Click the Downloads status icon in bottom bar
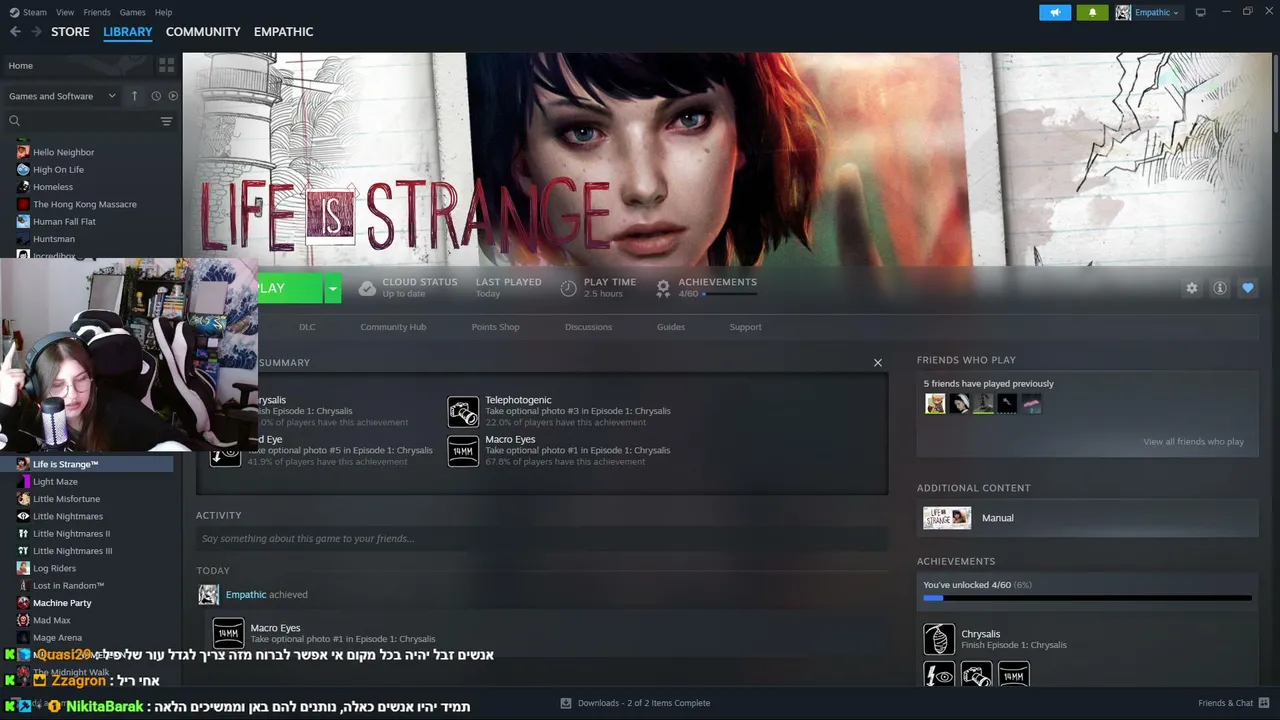1280x720 pixels. coord(566,703)
